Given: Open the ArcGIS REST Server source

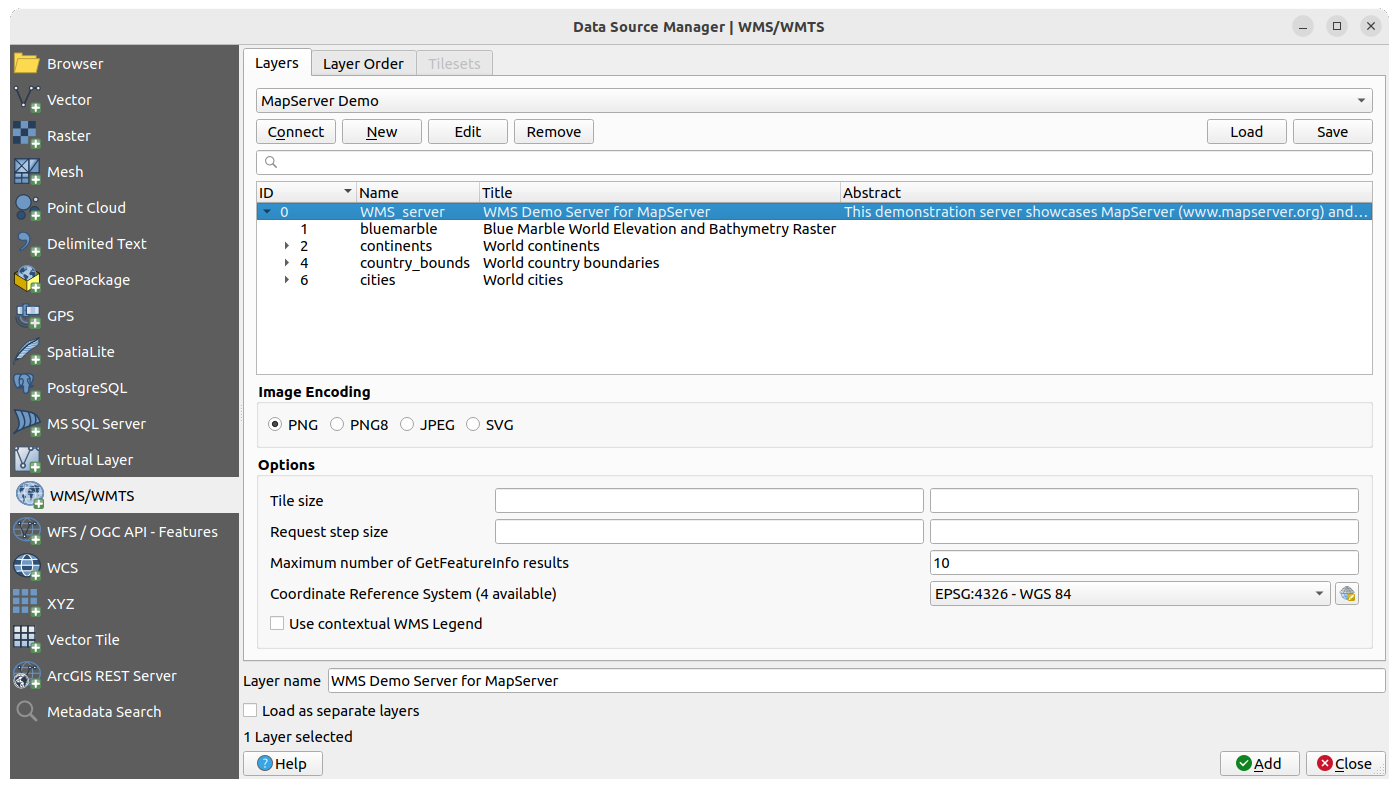Looking at the screenshot, I should pos(111,676).
